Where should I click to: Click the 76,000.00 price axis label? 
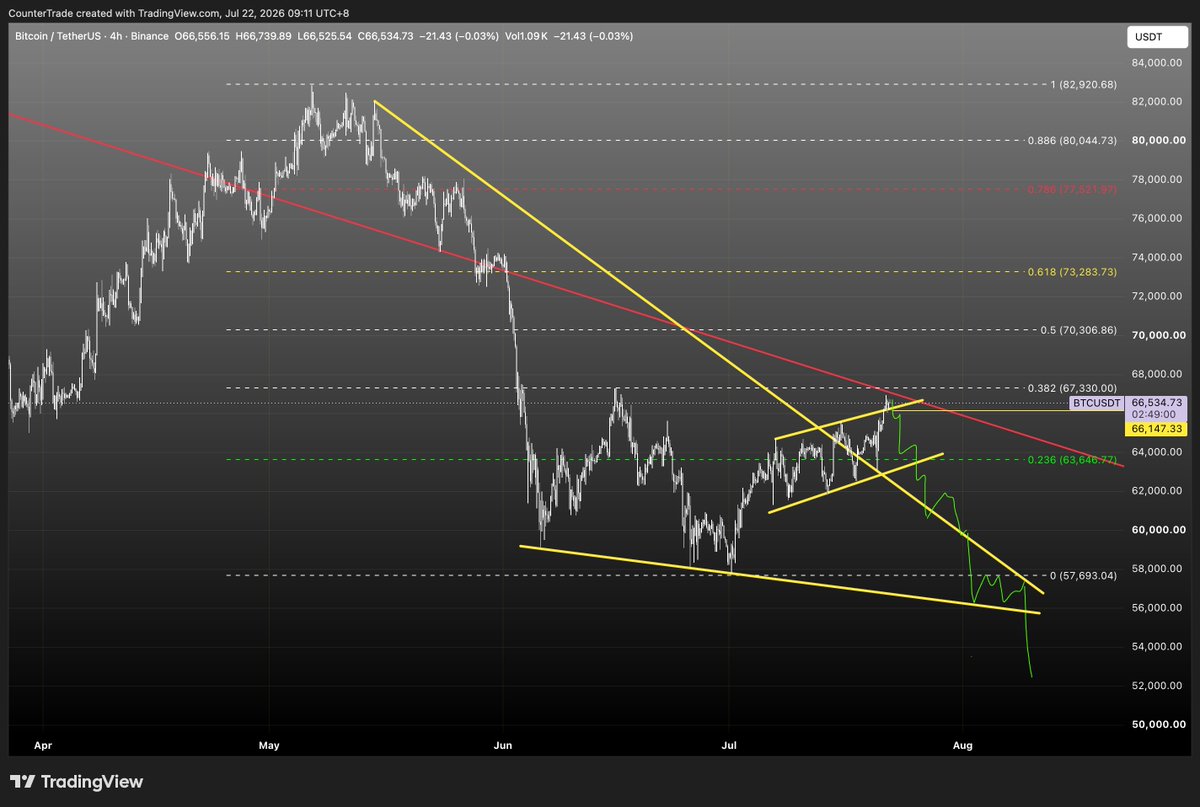tap(1159, 218)
